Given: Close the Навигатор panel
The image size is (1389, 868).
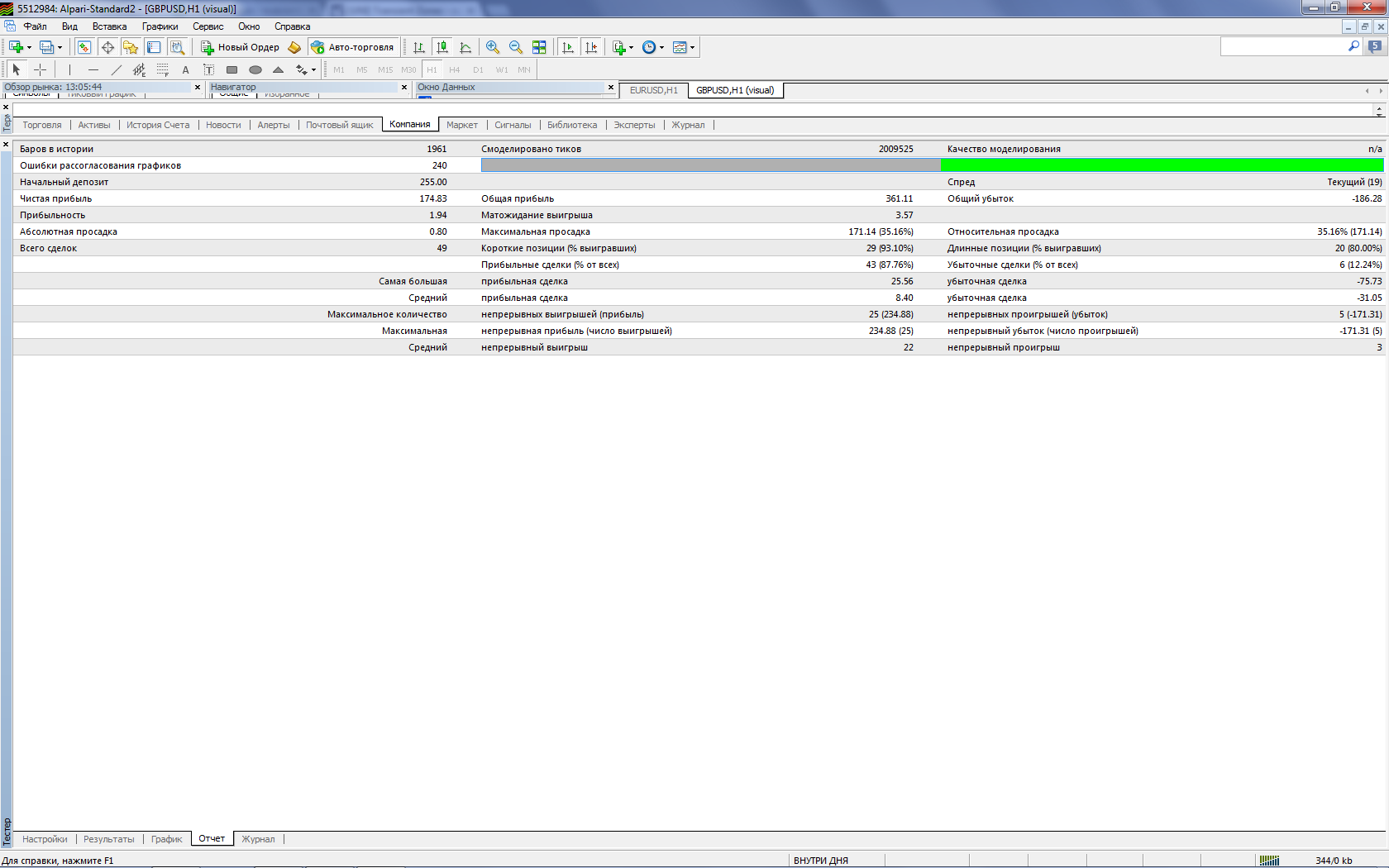Looking at the screenshot, I should pyautogui.click(x=404, y=87).
